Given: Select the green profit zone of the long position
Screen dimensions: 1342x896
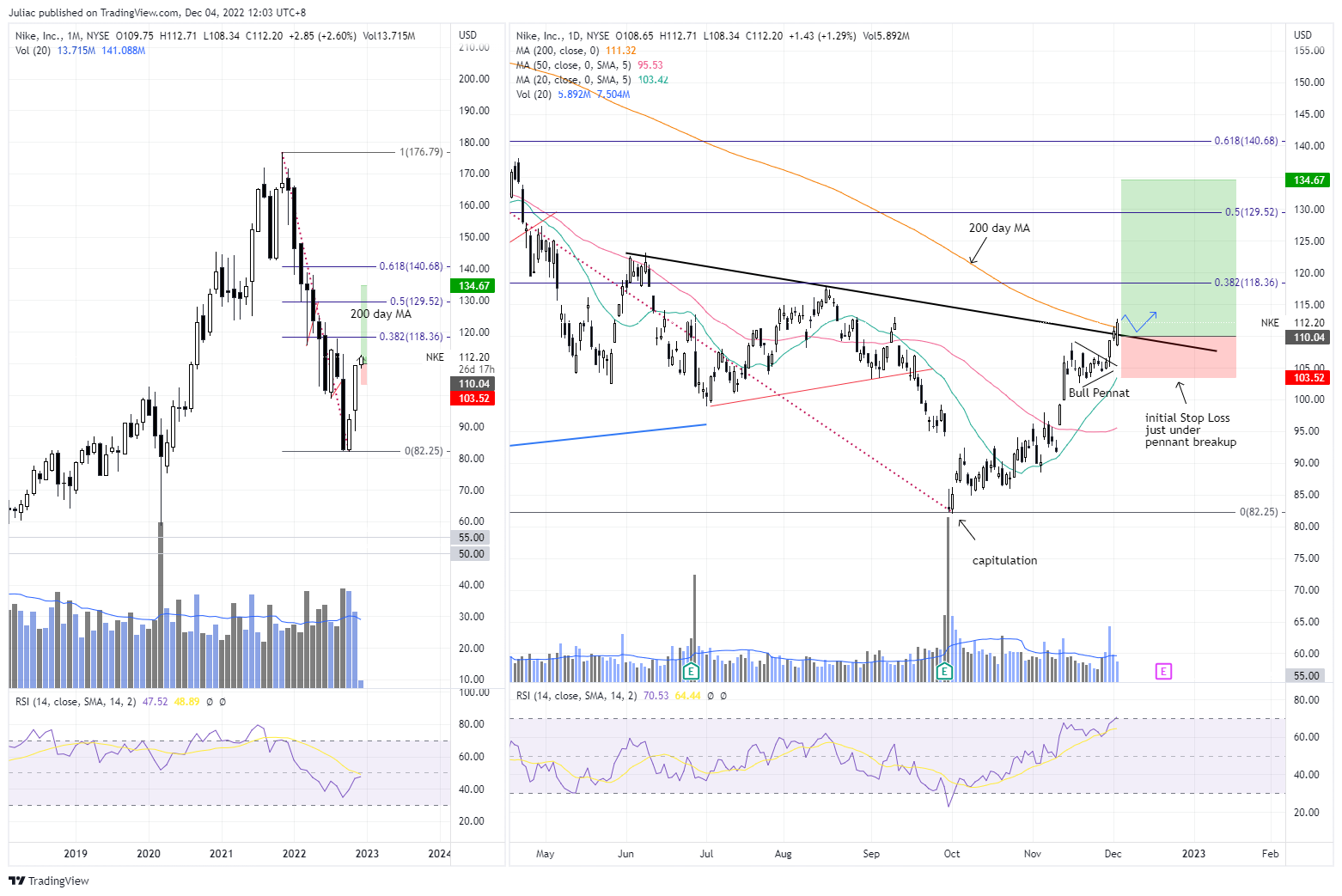Looking at the screenshot, I should pyautogui.click(x=1179, y=258).
